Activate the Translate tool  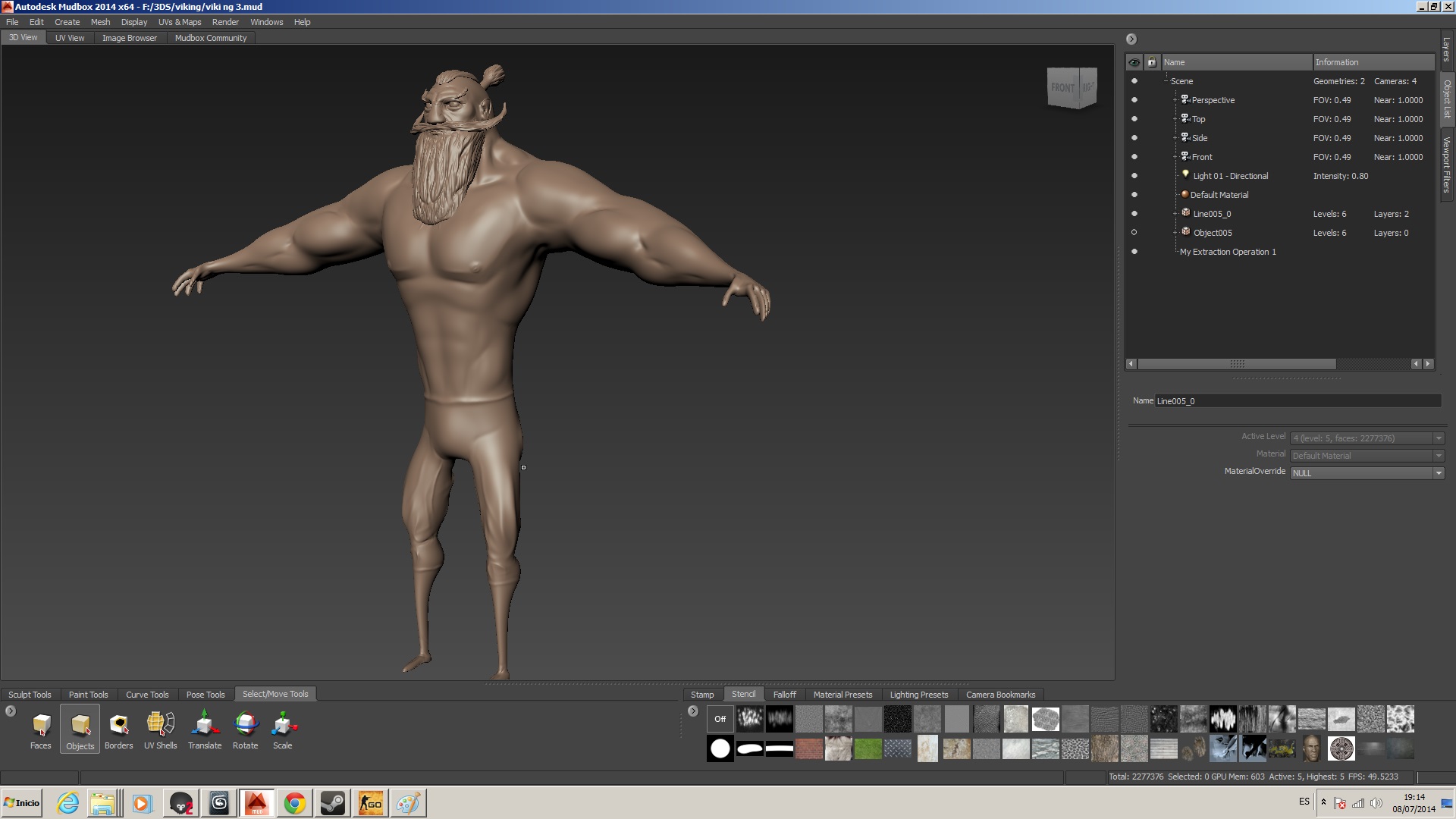[205, 730]
